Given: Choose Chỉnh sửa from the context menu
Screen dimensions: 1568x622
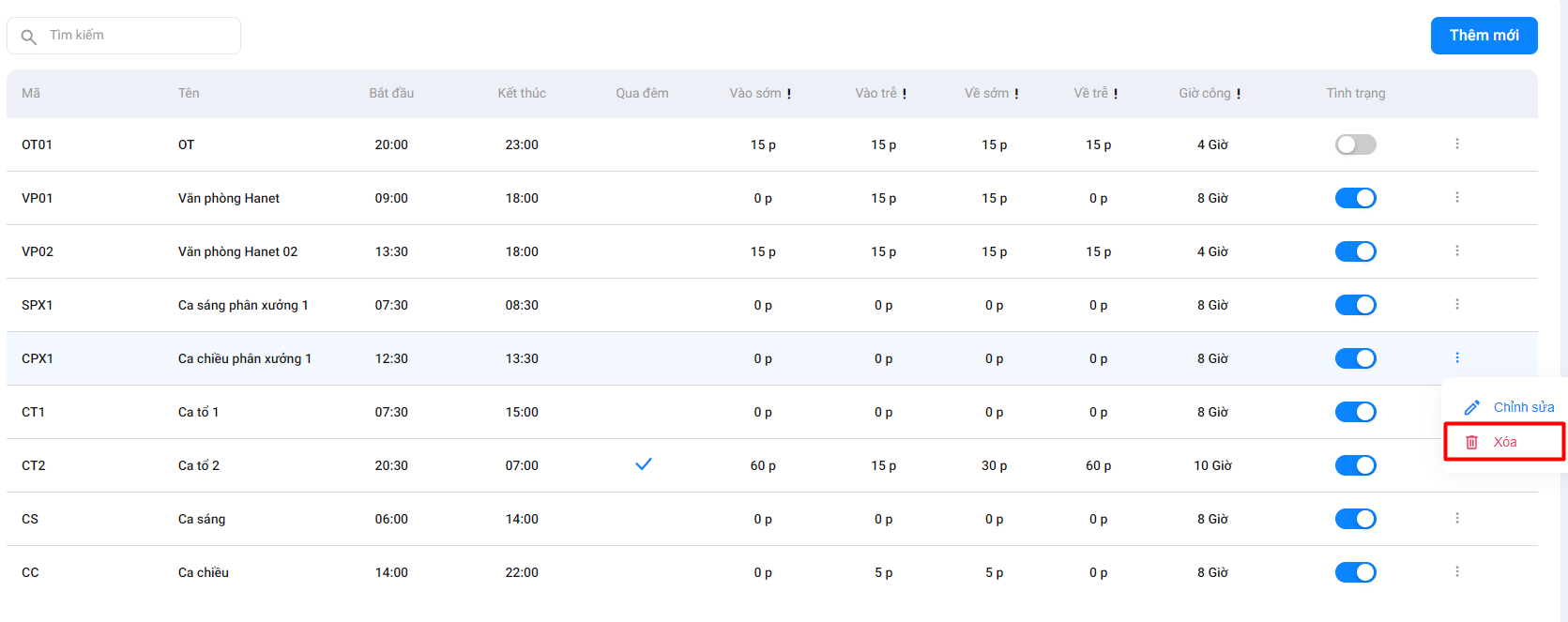Looking at the screenshot, I should click(x=1509, y=407).
